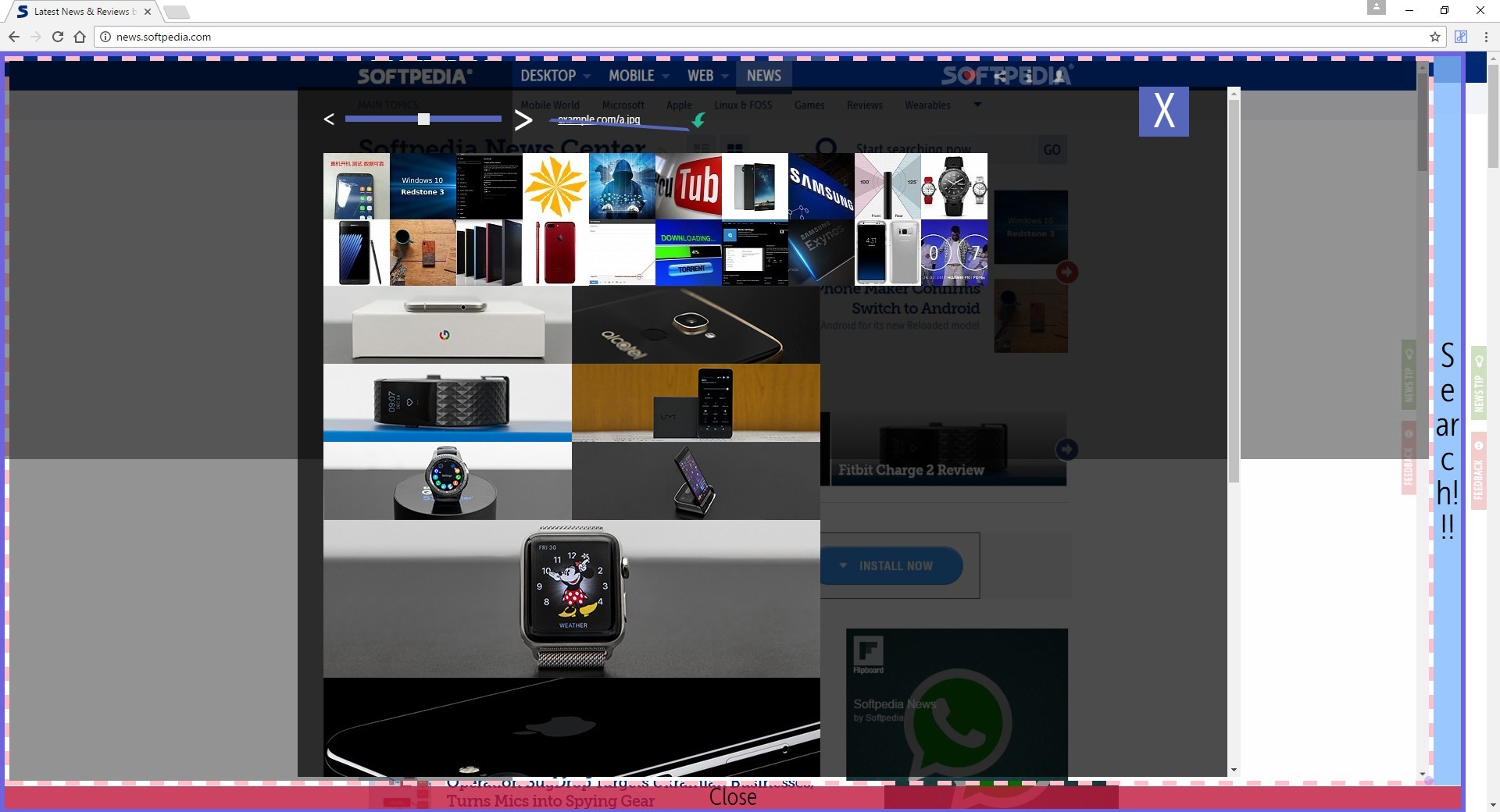Go back using browser back arrow

13,37
